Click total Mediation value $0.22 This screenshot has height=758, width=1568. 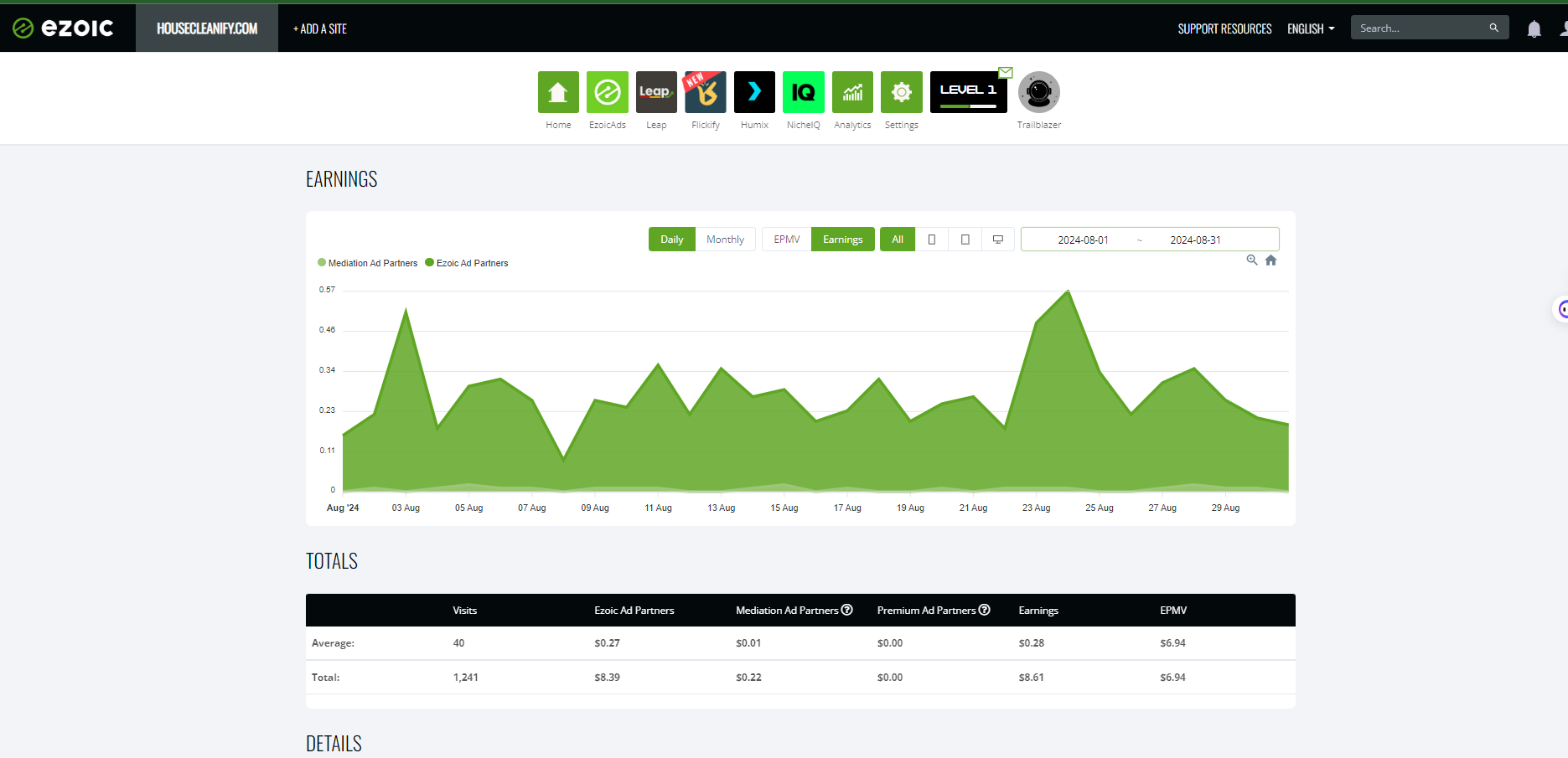click(x=749, y=678)
